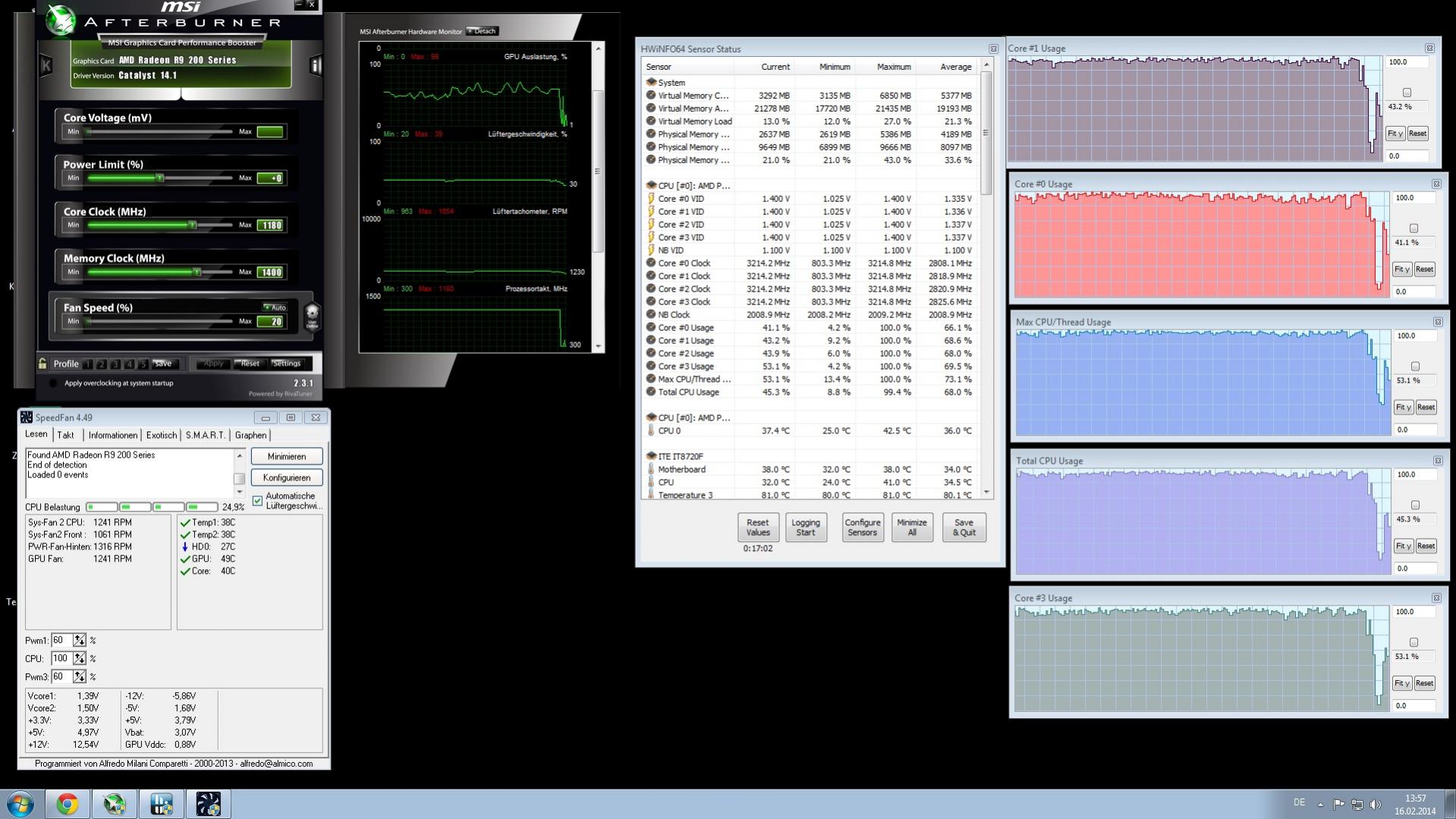Click the green check icon beside GPU temperature
The height and width of the screenshot is (819, 1456).
tap(185, 559)
